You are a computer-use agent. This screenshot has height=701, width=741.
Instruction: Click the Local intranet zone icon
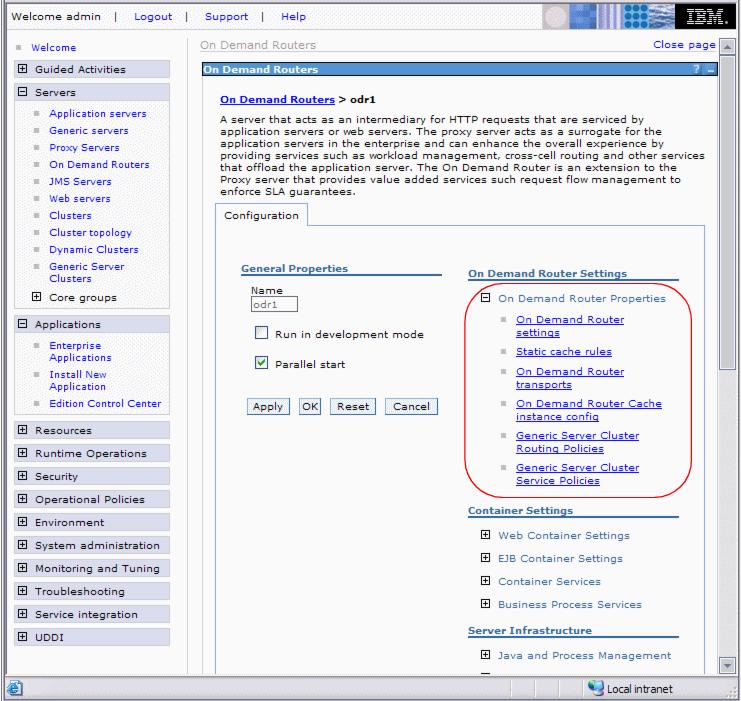595,688
